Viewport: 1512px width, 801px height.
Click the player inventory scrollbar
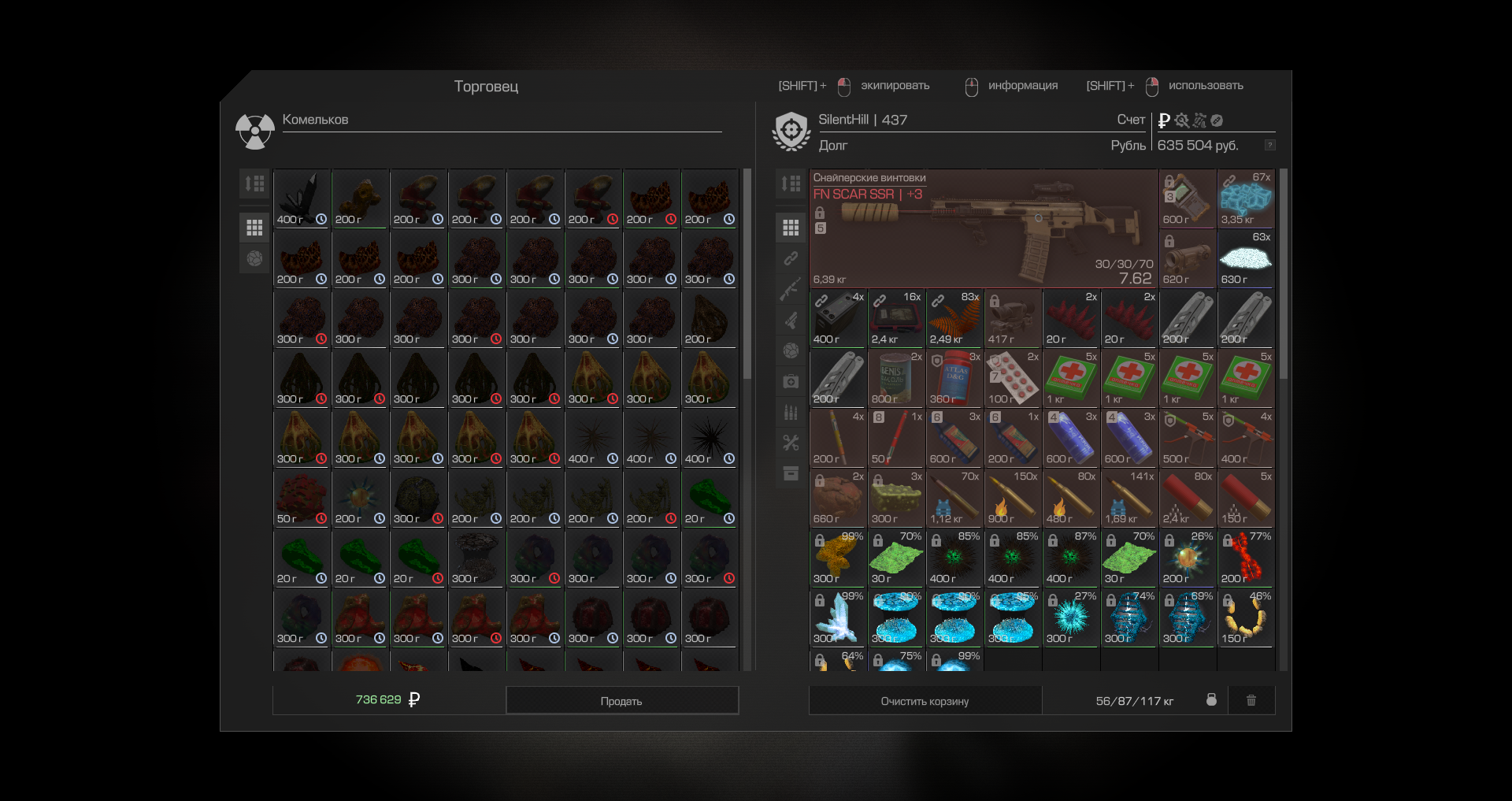1284,274
